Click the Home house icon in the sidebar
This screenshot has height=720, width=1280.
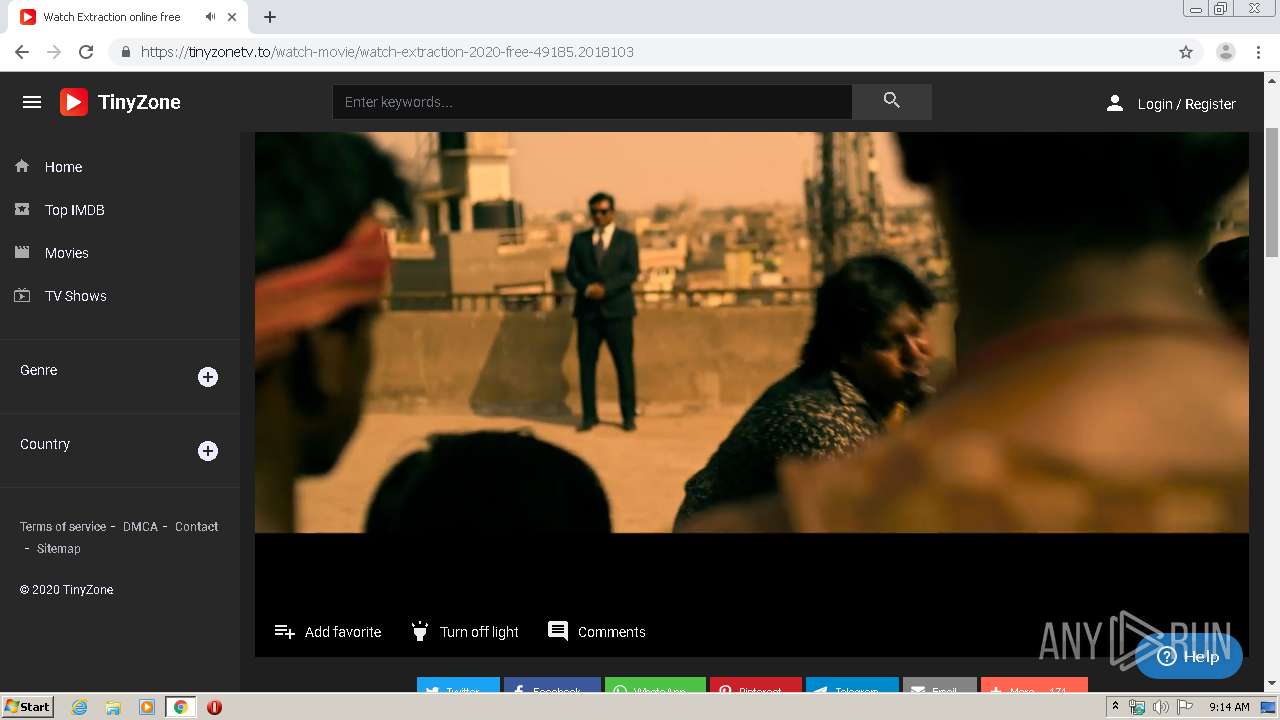[22, 166]
